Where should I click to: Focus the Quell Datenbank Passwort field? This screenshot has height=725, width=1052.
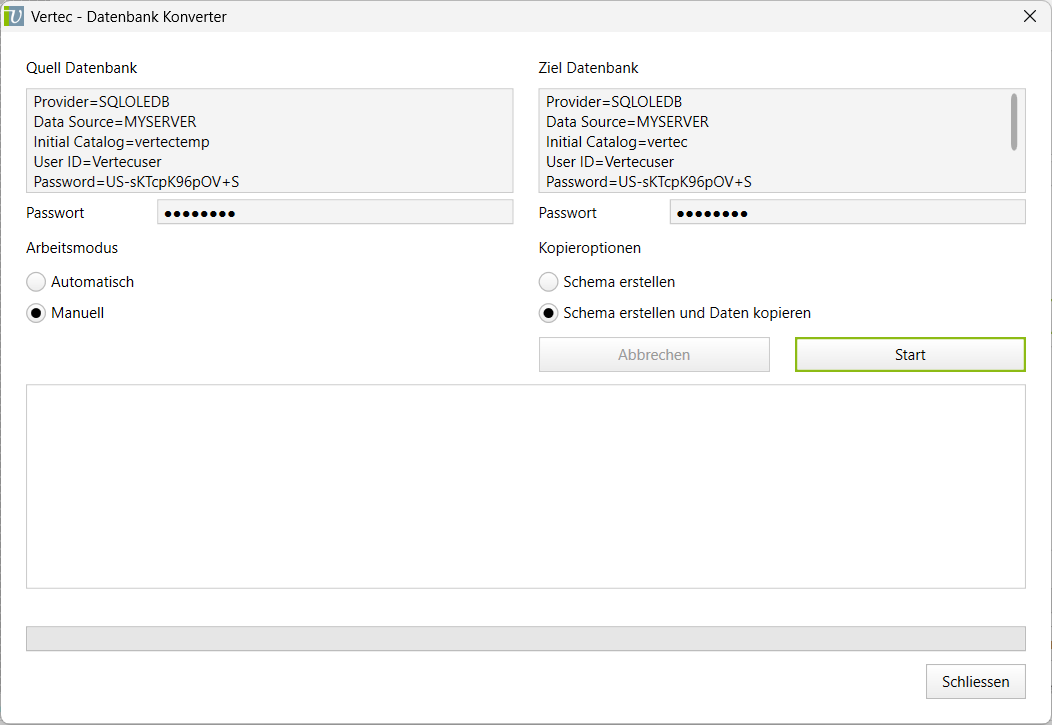point(334,212)
